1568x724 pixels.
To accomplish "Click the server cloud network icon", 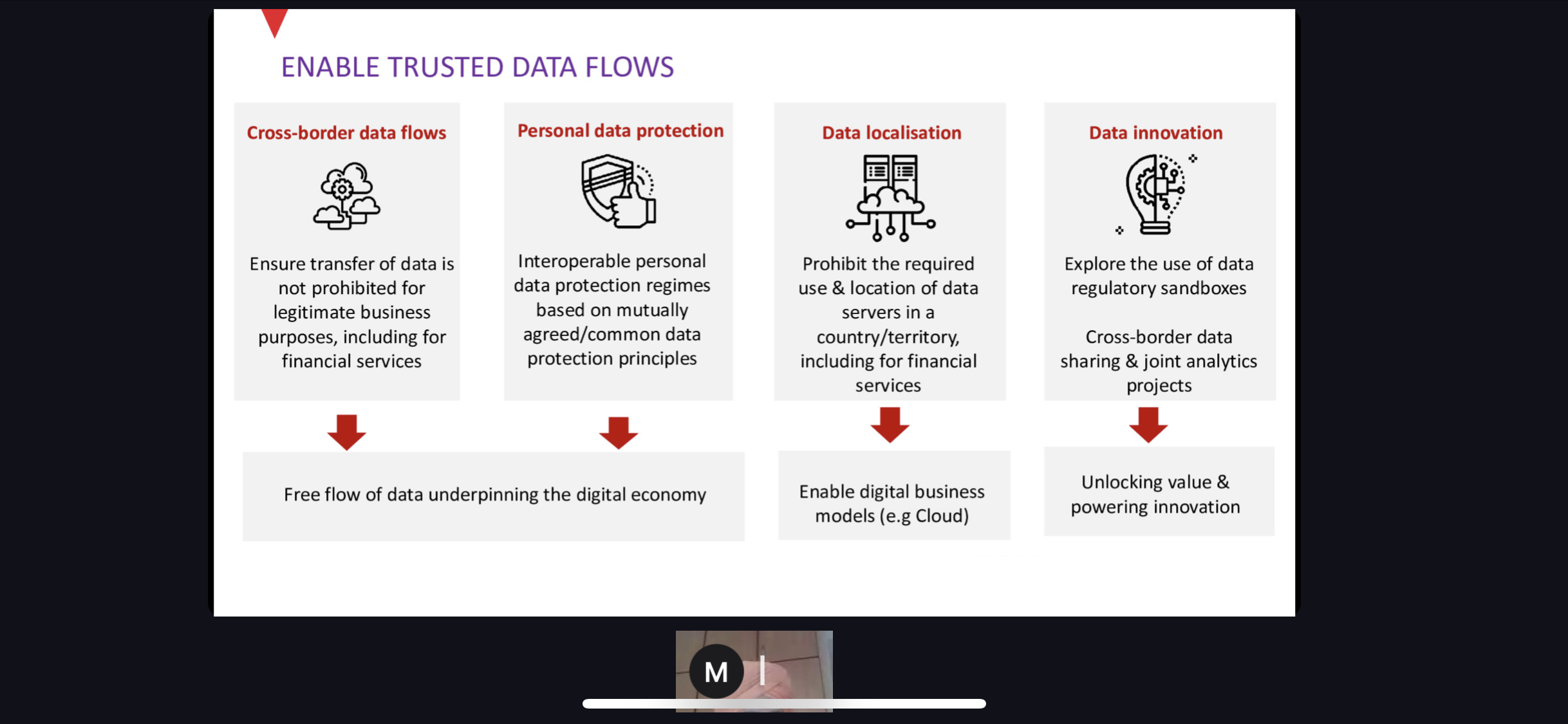I will click(890, 198).
